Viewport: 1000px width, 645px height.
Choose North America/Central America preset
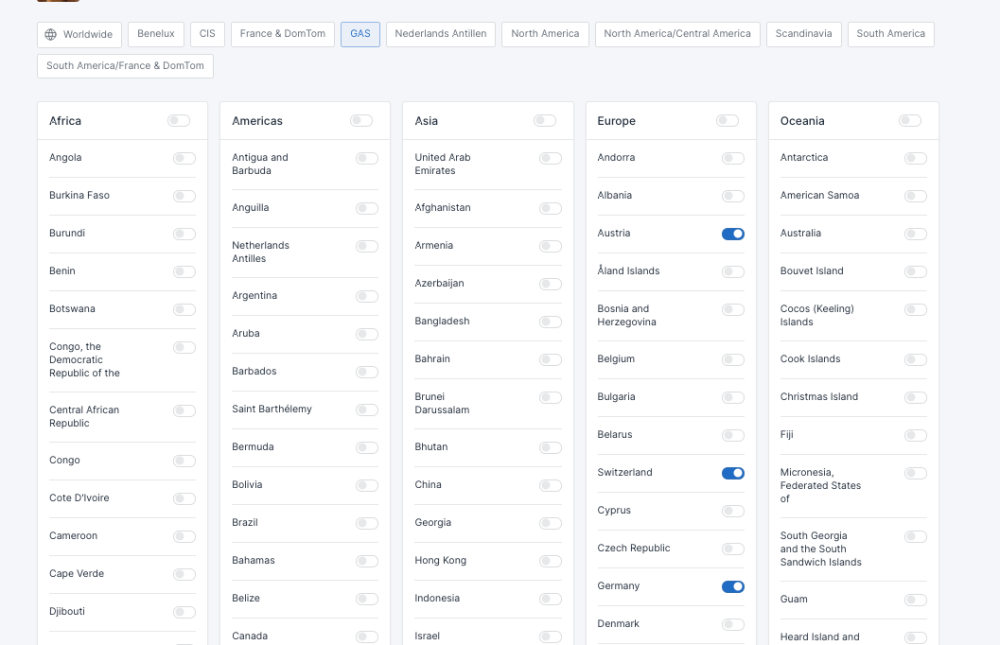[677, 34]
